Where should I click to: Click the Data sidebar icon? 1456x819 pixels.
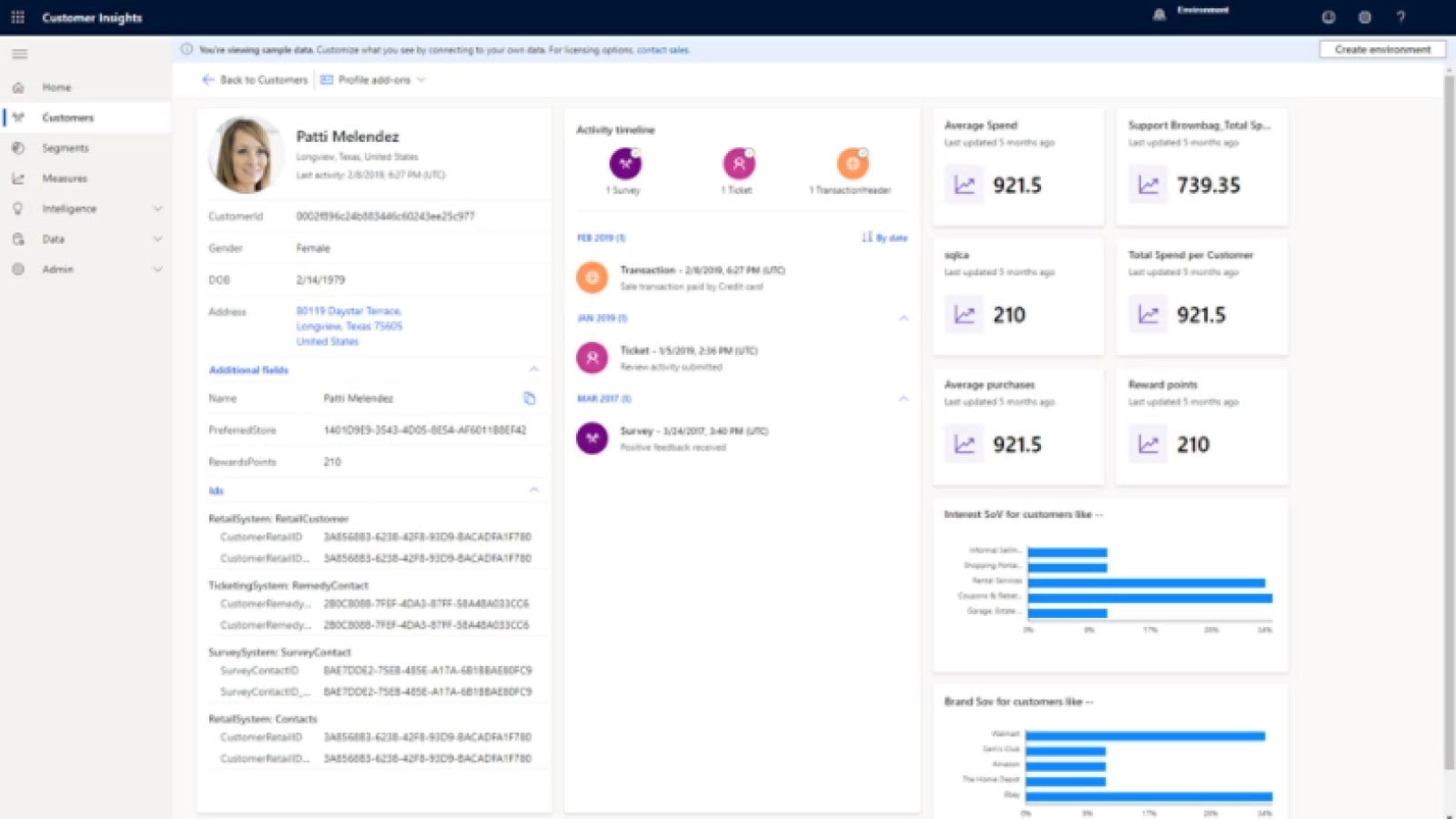pyautogui.click(x=18, y=239)
